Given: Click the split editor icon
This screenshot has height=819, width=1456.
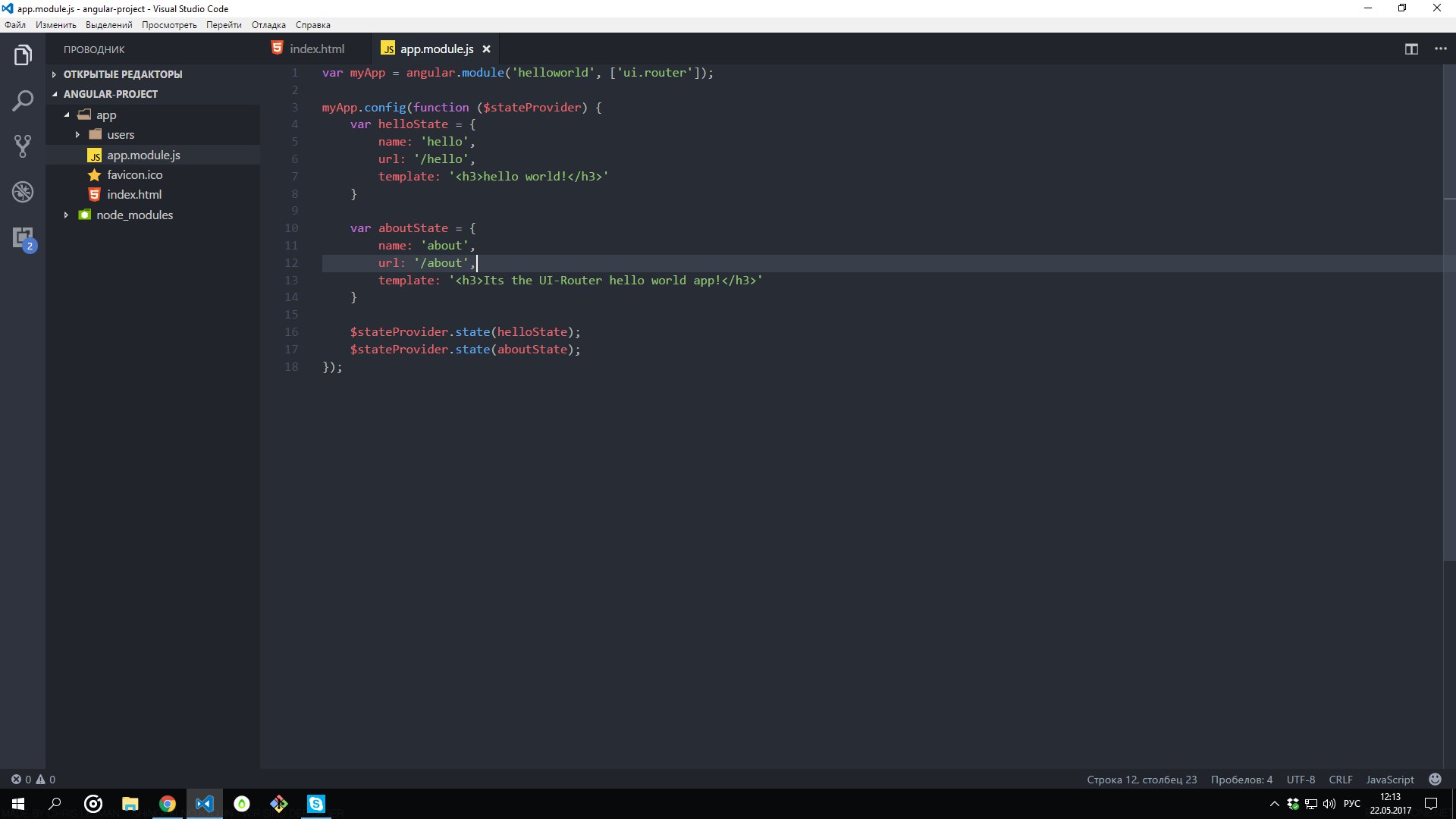Looking at the screenshot, I should (1411, 49).
